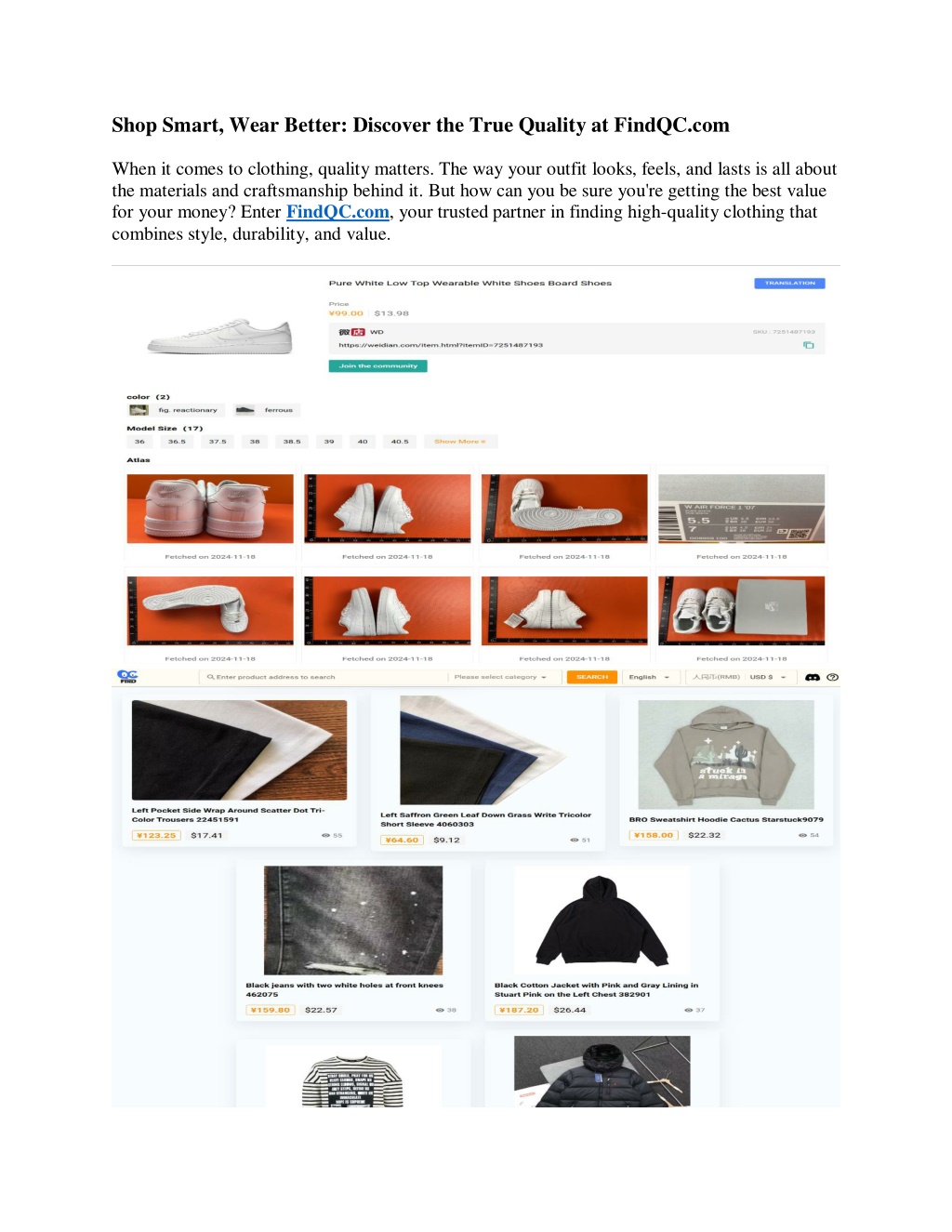Select the ferrous color option
The width and height of the screenshot is (952, 1232).
(265, 410)
